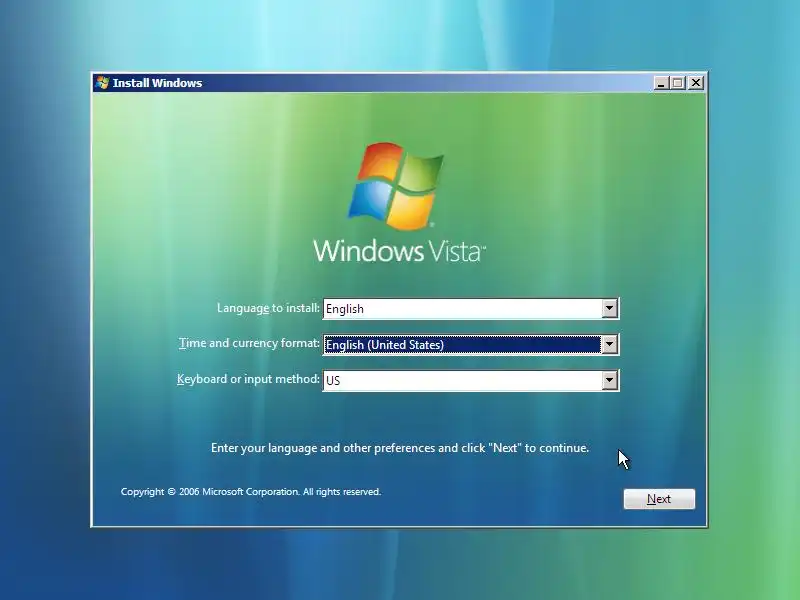Image resolution: width=800 pixels, height=600 pixels.
Task: Open the Keyboard or input method dropdown arrow
Action: [609, 380]
